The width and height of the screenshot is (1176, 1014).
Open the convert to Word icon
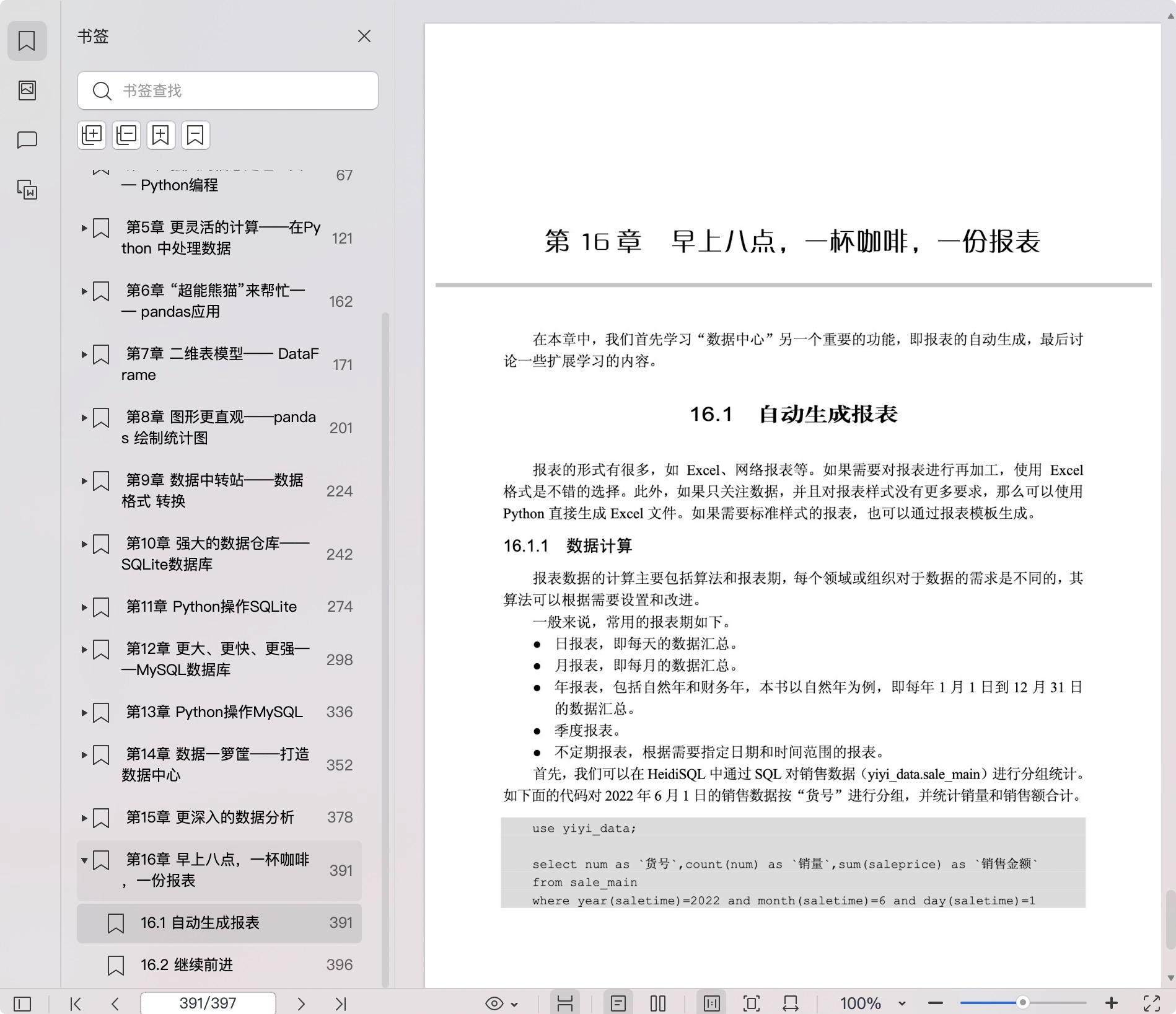(27, 190)
